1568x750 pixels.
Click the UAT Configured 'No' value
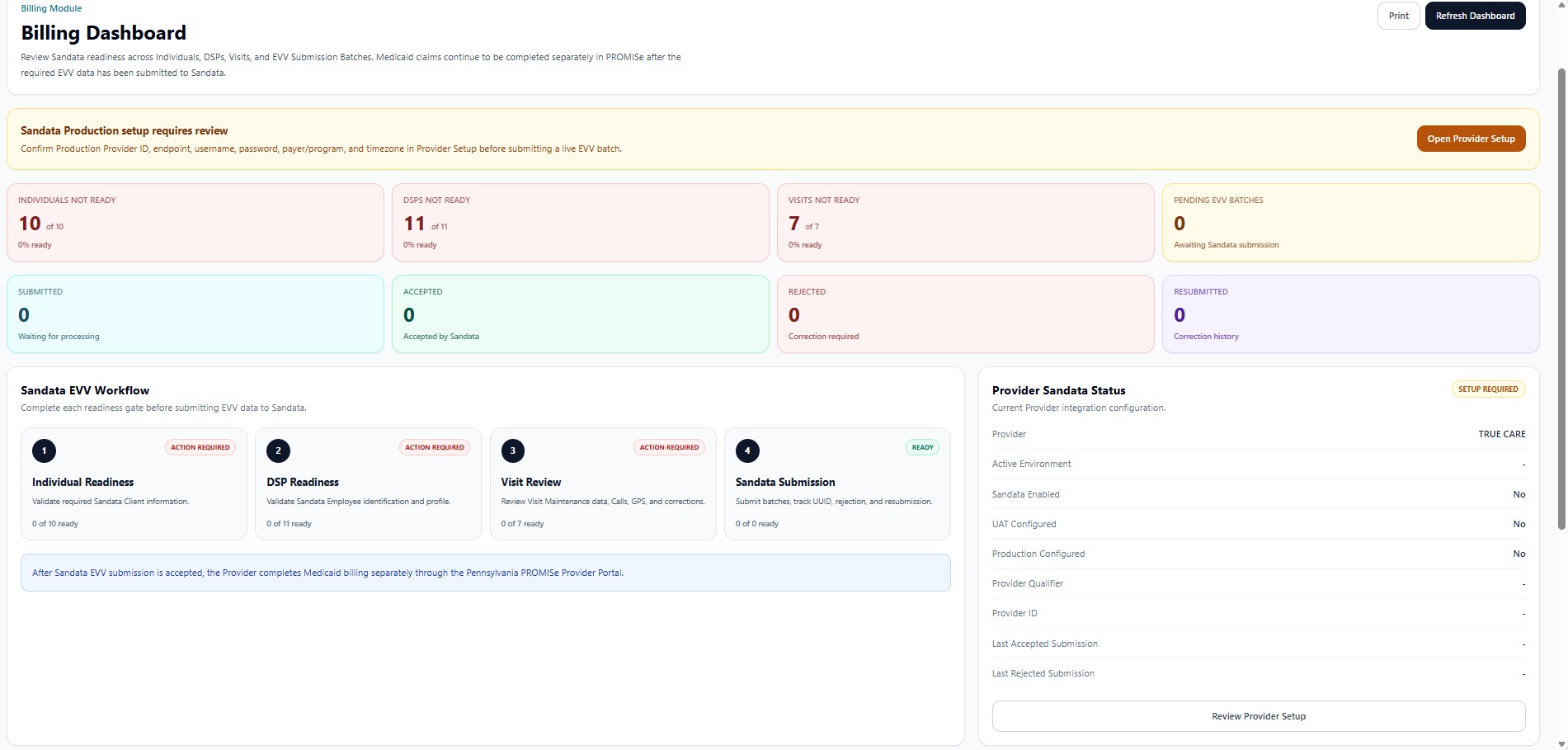1519,524
